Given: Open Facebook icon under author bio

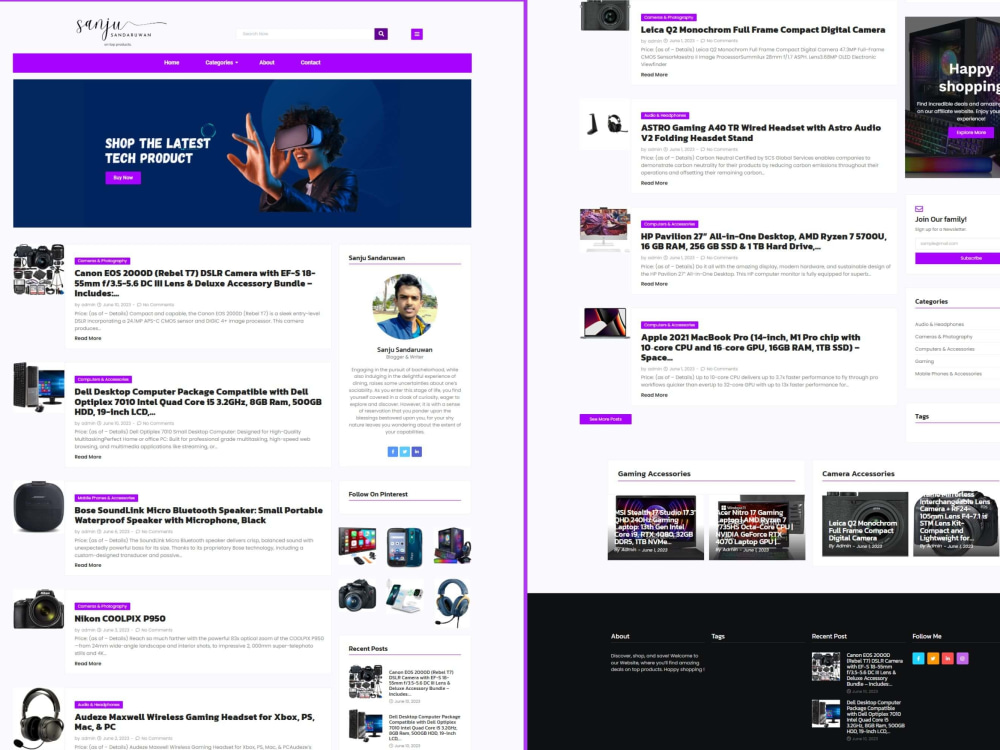Looking at the screenshot, I should coord(393,452).
